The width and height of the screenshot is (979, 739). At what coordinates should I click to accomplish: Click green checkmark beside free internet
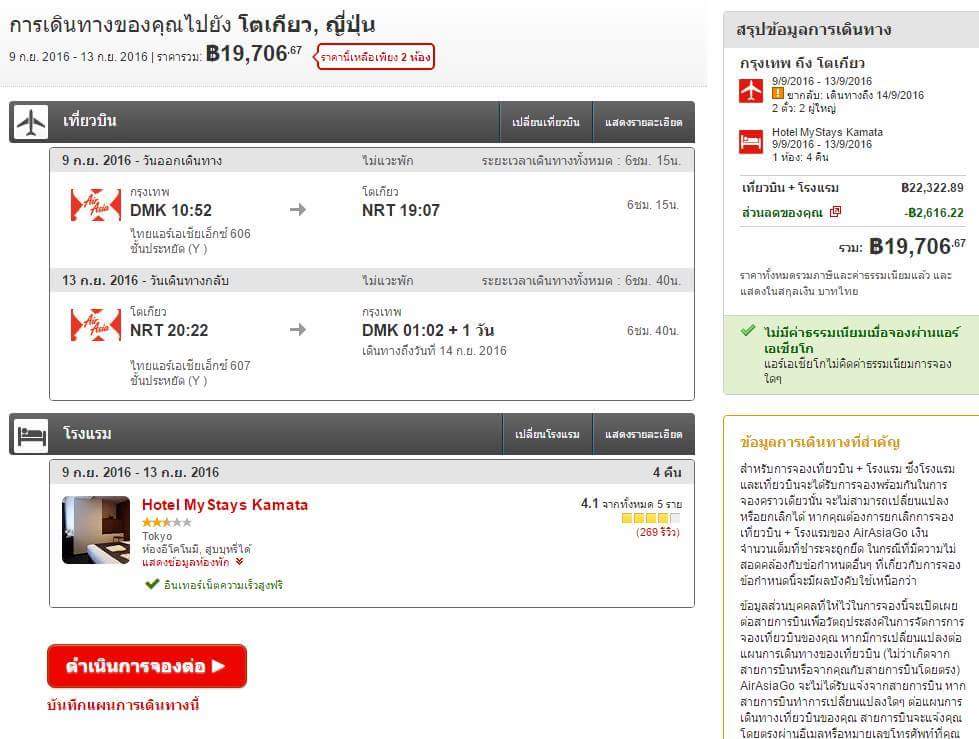(x=152, y=584)
